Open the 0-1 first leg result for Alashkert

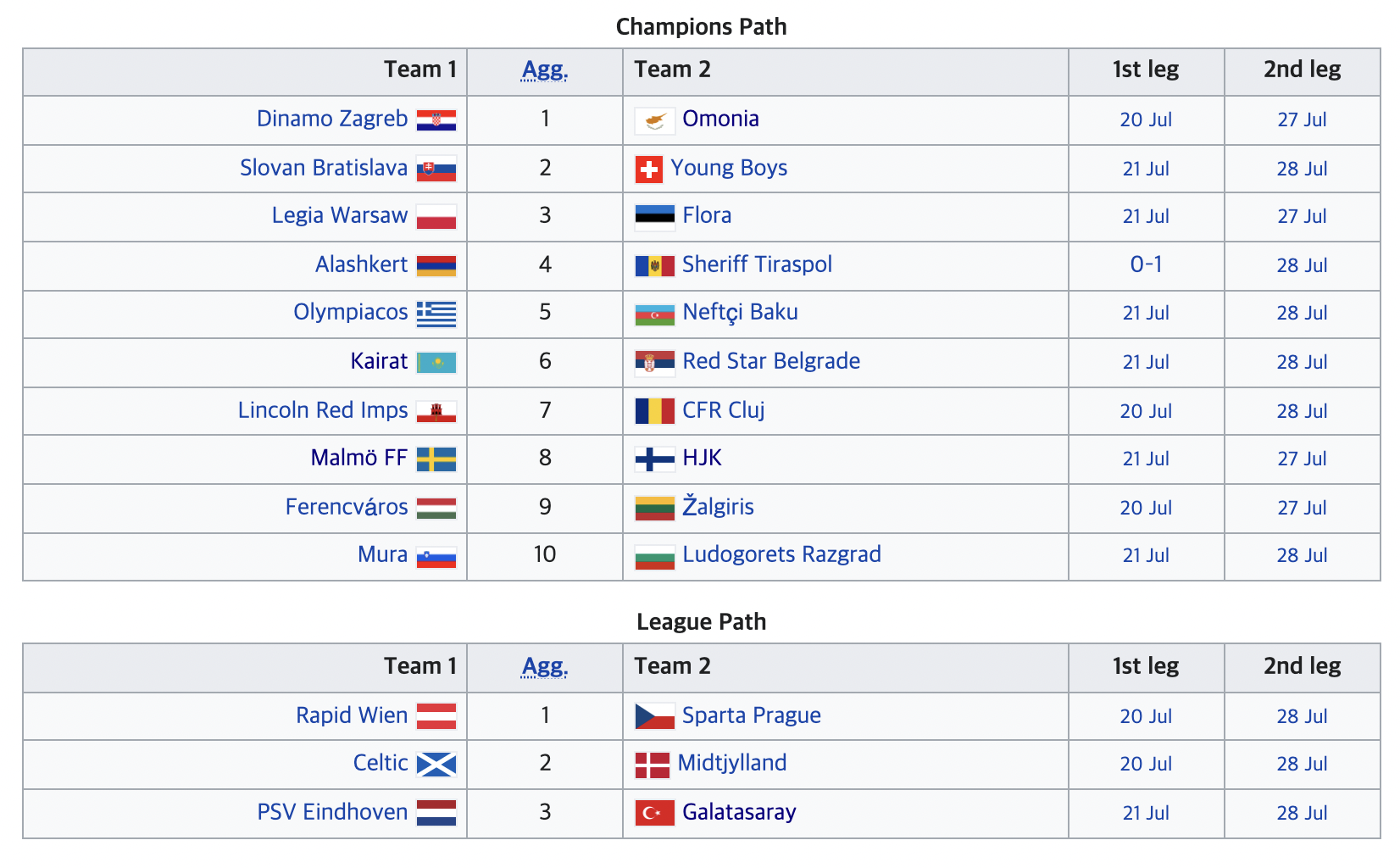(x=1146, y=264)
